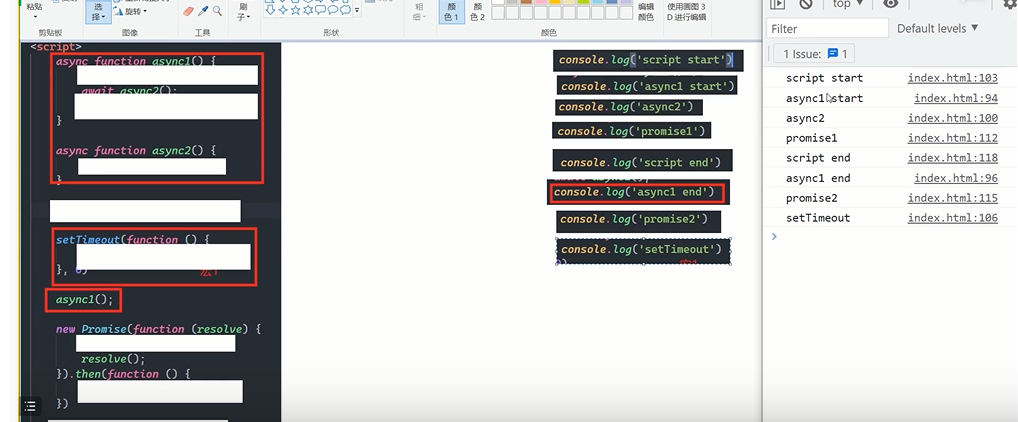Viewport: 1018px width, 422px height.
Task: Choose the four-point star shape
Action: 283,10
